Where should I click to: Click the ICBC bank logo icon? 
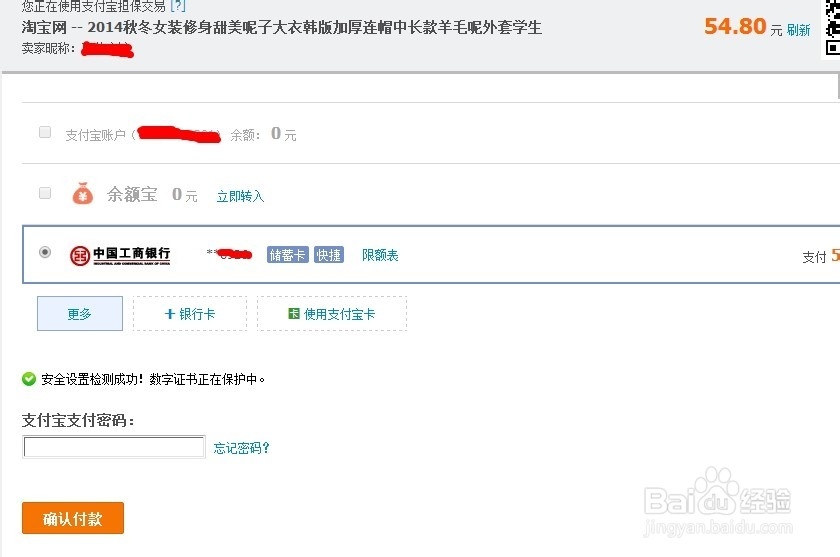click(80, 255)
